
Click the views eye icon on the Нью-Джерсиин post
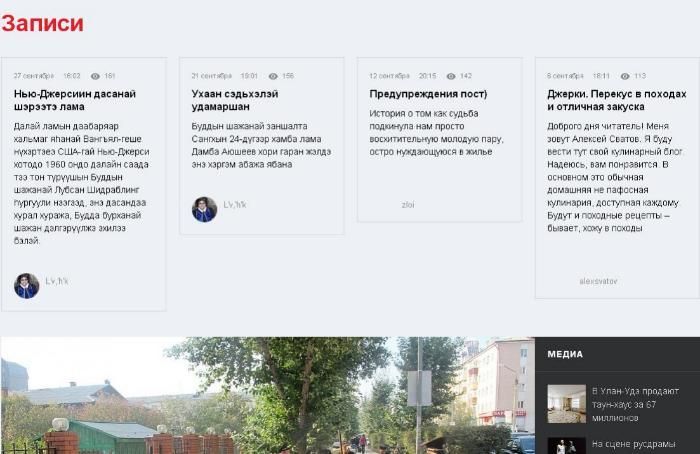click(95, 76)
